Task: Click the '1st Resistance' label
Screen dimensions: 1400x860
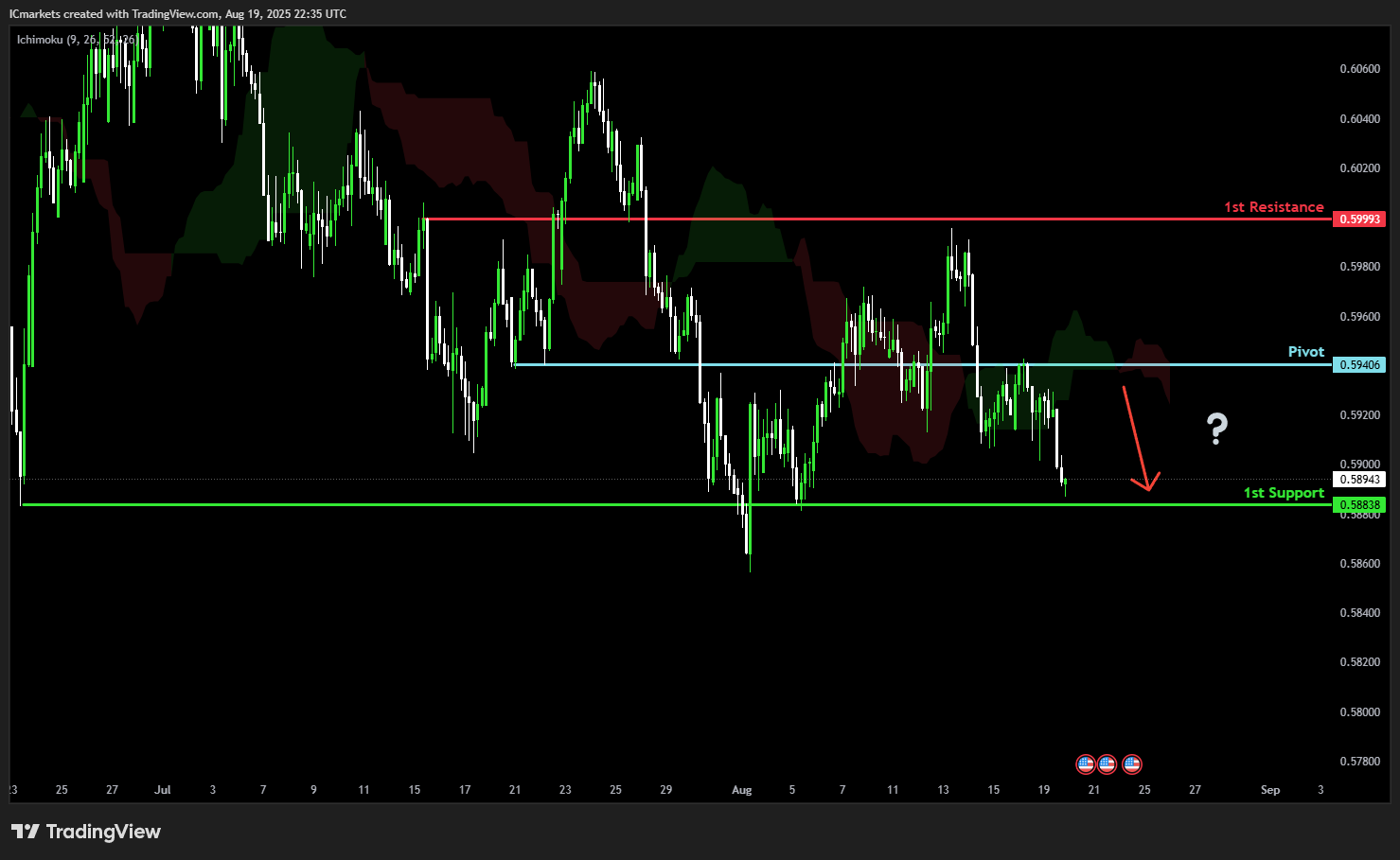Action: tap(1273, 206)
